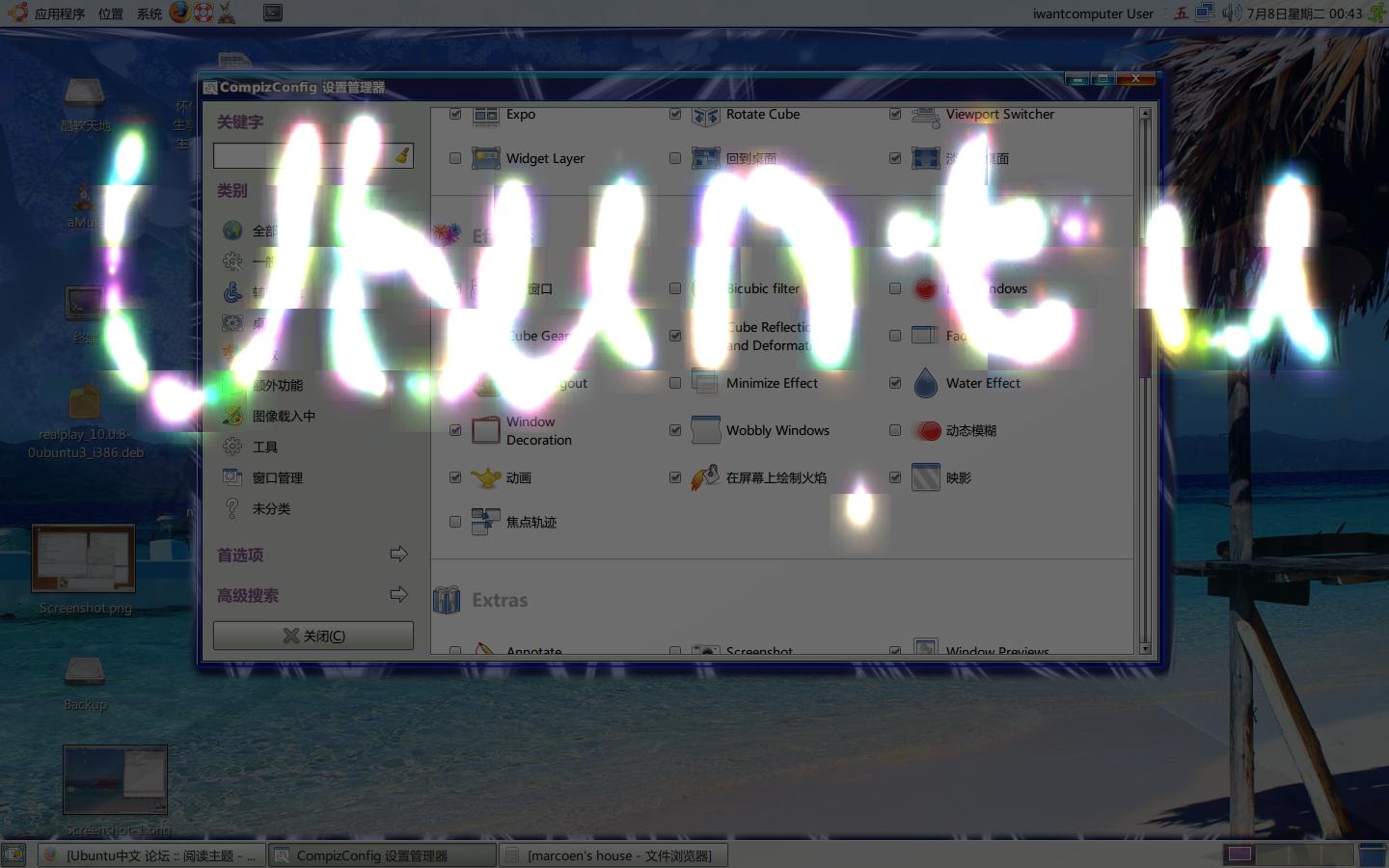Expand the 高级搜索 section arrow

pyautogui.click(x=398, y=594)
